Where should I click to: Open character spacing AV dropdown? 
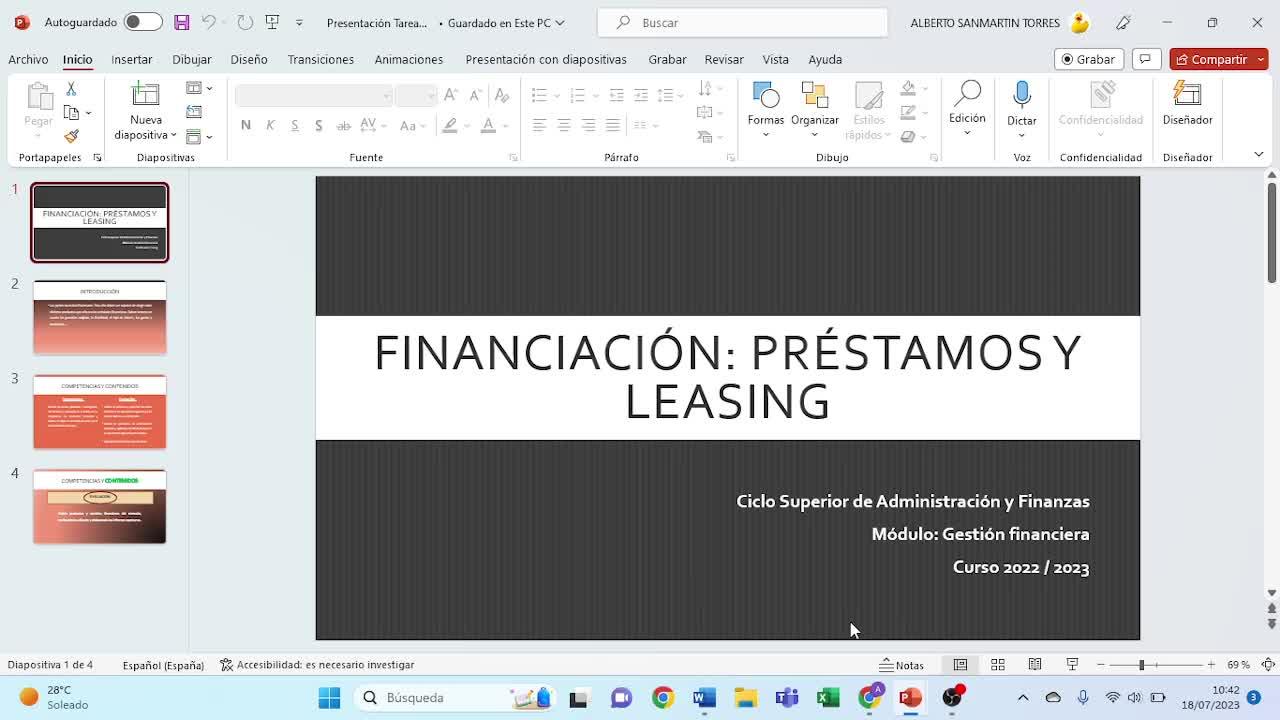click(x=373, y=125)
